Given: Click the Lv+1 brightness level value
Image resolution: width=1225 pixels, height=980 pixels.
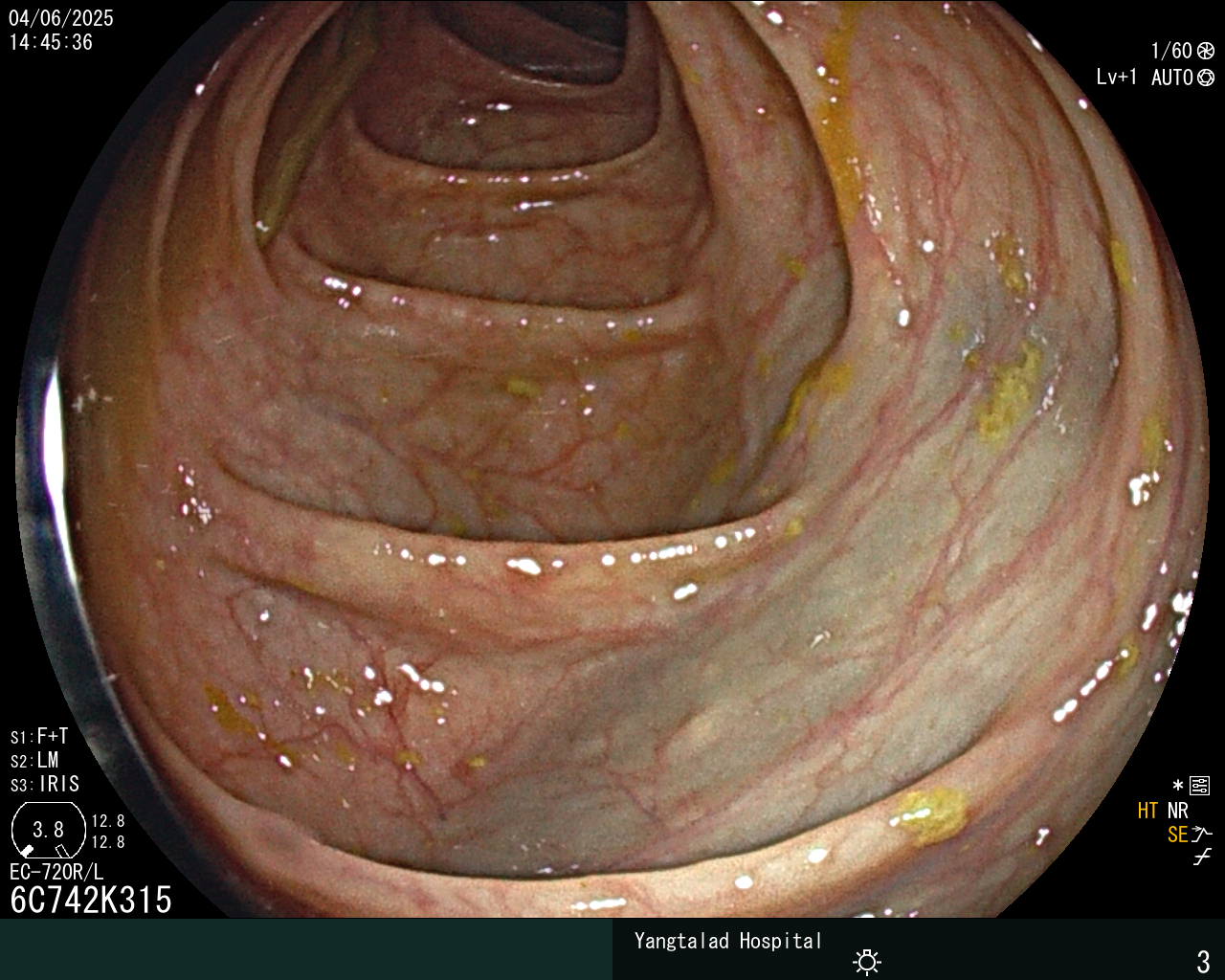Looking at the screenshot, I should (1117, 78).
